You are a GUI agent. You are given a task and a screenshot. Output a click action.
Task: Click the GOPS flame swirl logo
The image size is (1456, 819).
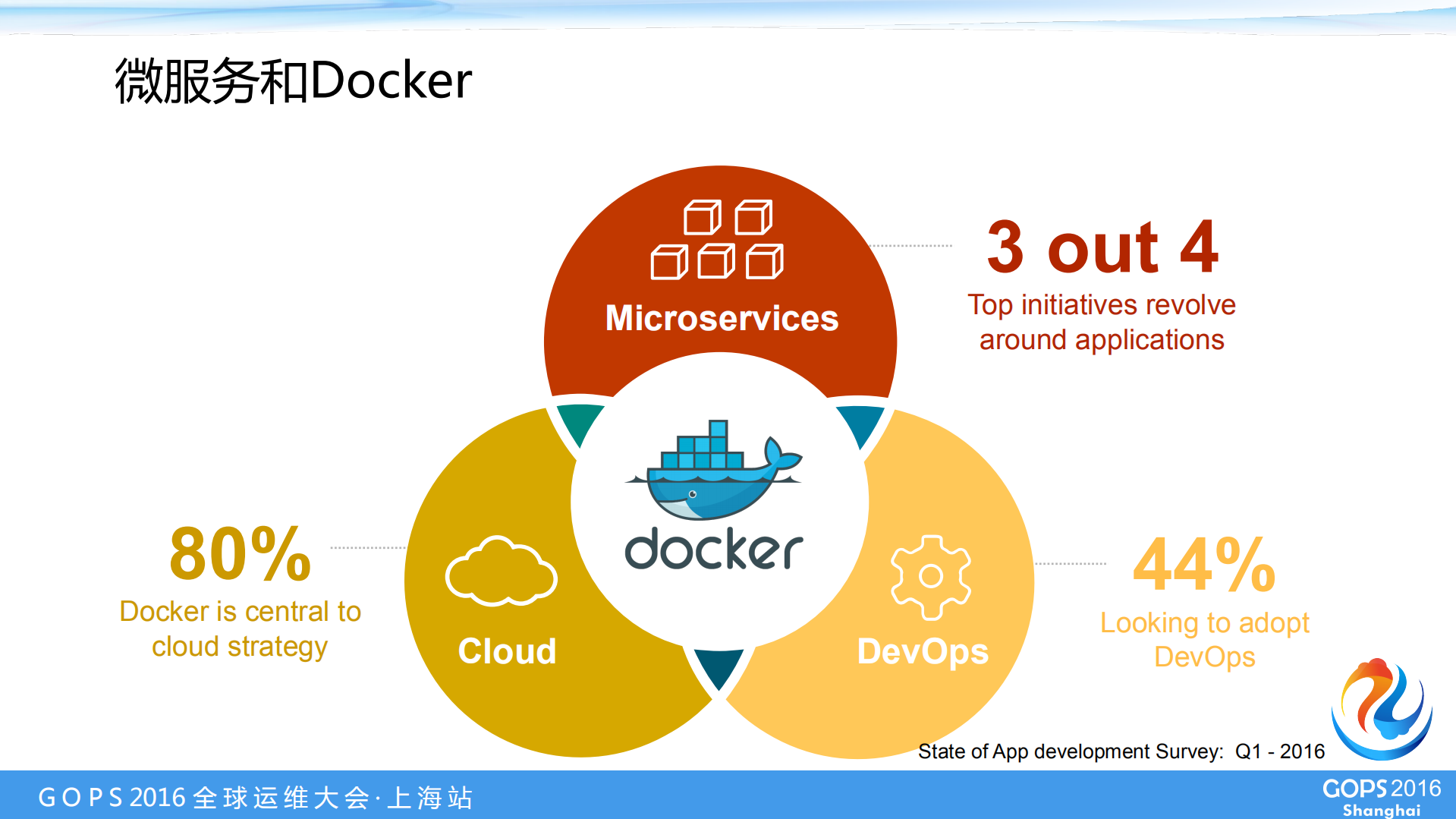1381,710
